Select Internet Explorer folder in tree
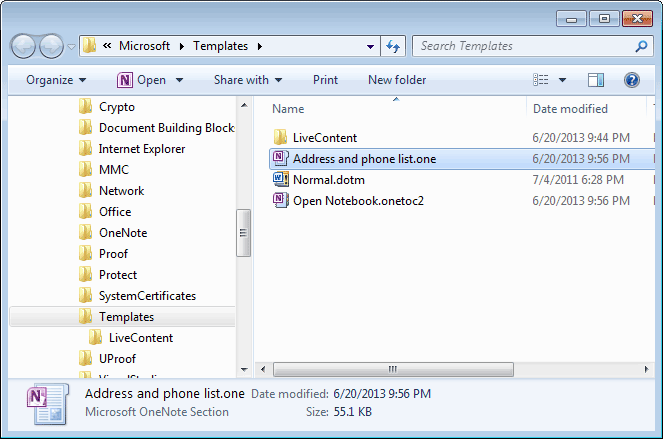Viewport: 663px width, 439px height. (x=142, y=149)
